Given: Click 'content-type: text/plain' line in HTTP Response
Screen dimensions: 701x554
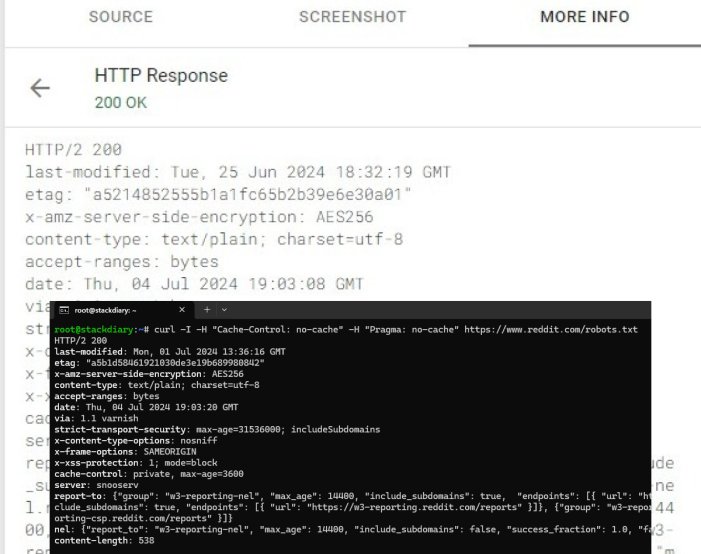Looking at the screenshot, I should click(214, 239).
